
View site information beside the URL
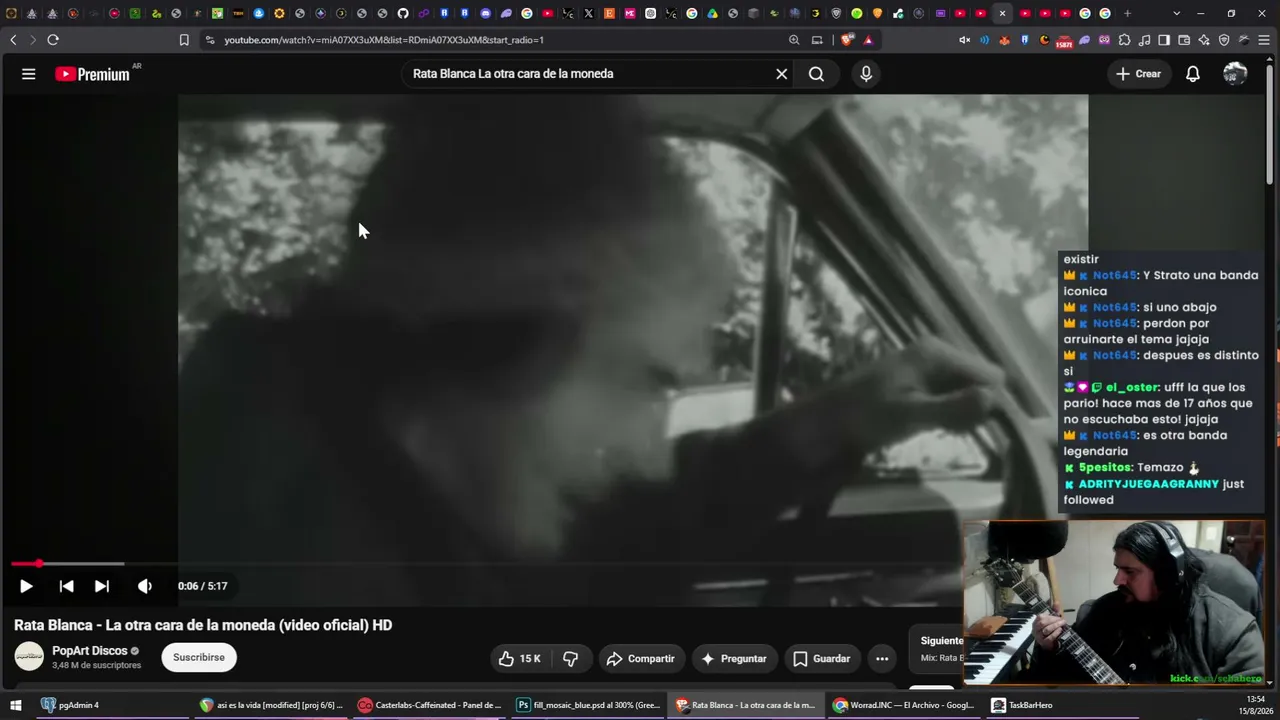(x=209, y=40)
